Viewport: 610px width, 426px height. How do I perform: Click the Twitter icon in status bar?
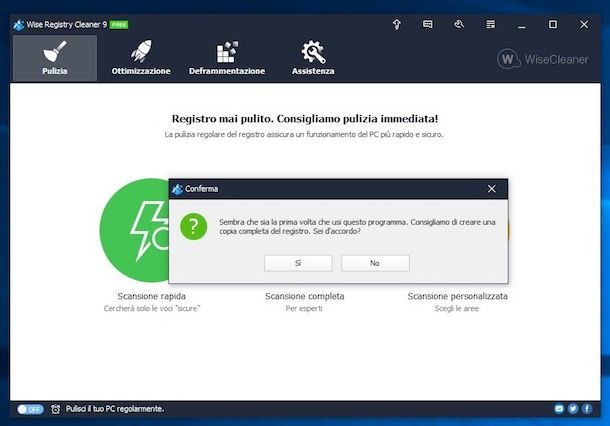573,408
